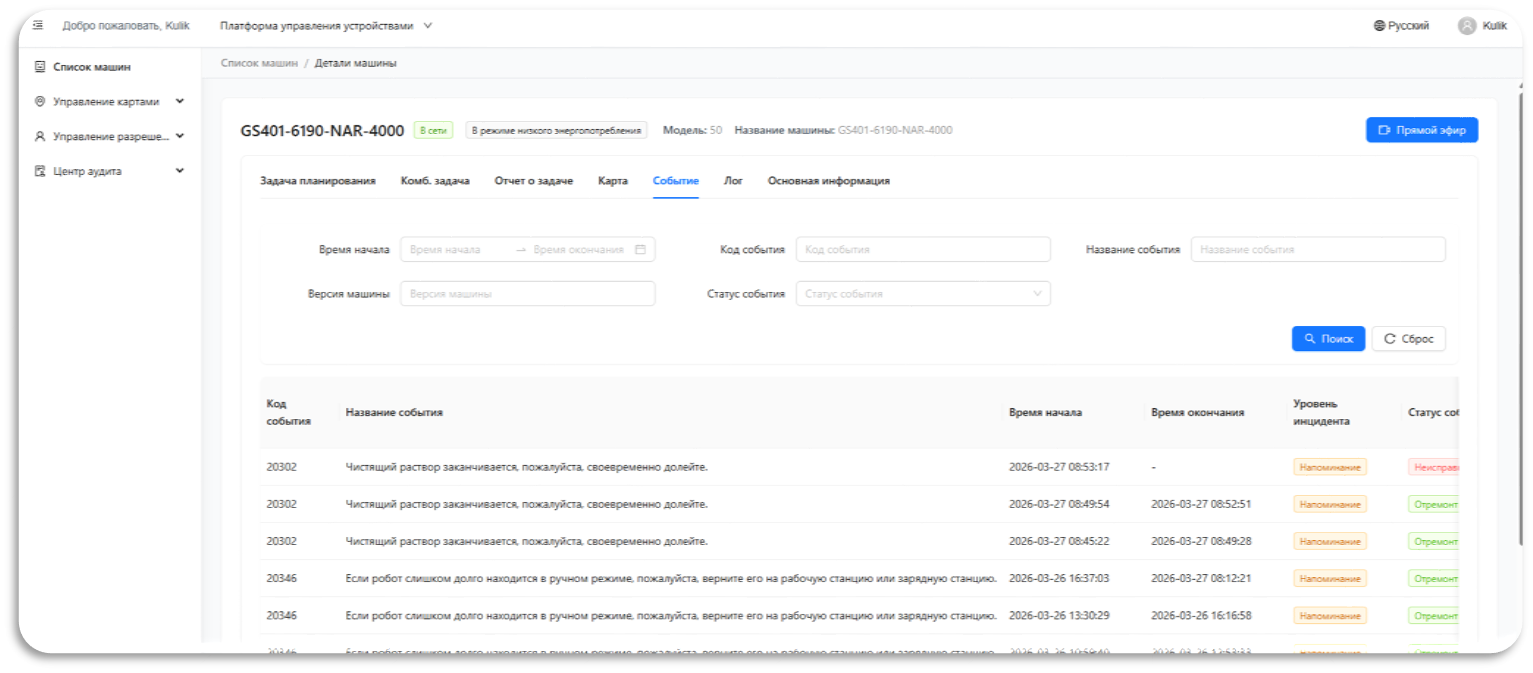Screen dimensions: 1533x673
Task: Click the Время окончания column header
Action: (x=1197, y=412)
